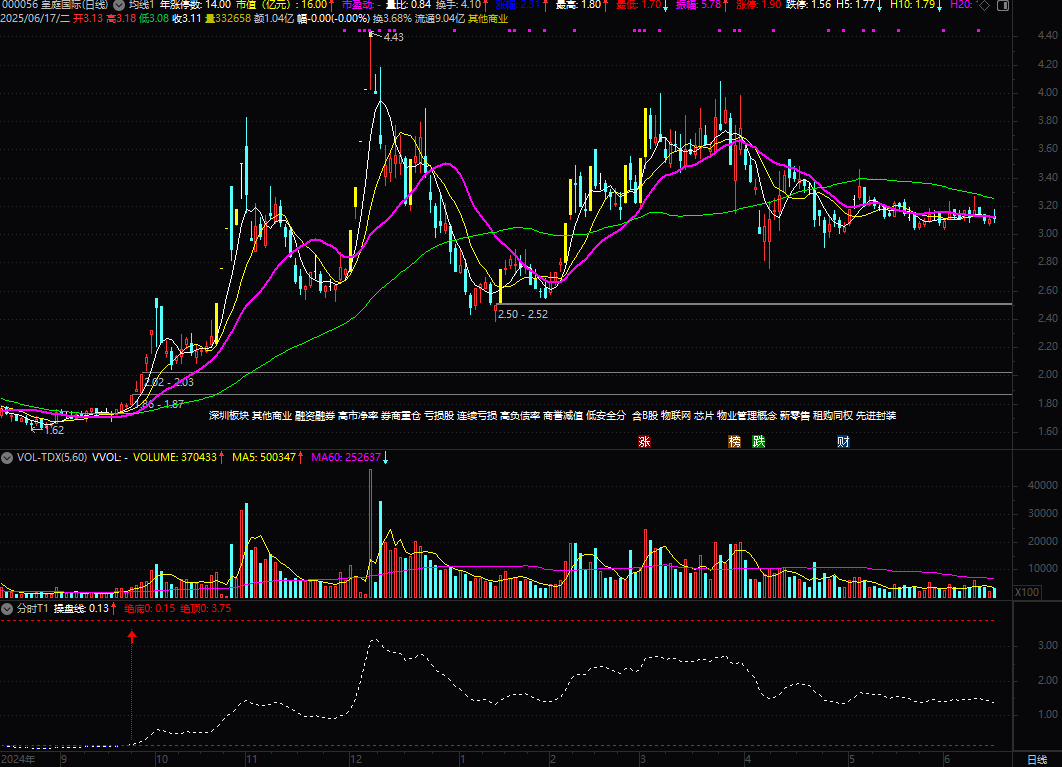The height and width of the screenshot is (767, 1062).
Task: Click the orange 榜 event marker
Action: (735, 442)
